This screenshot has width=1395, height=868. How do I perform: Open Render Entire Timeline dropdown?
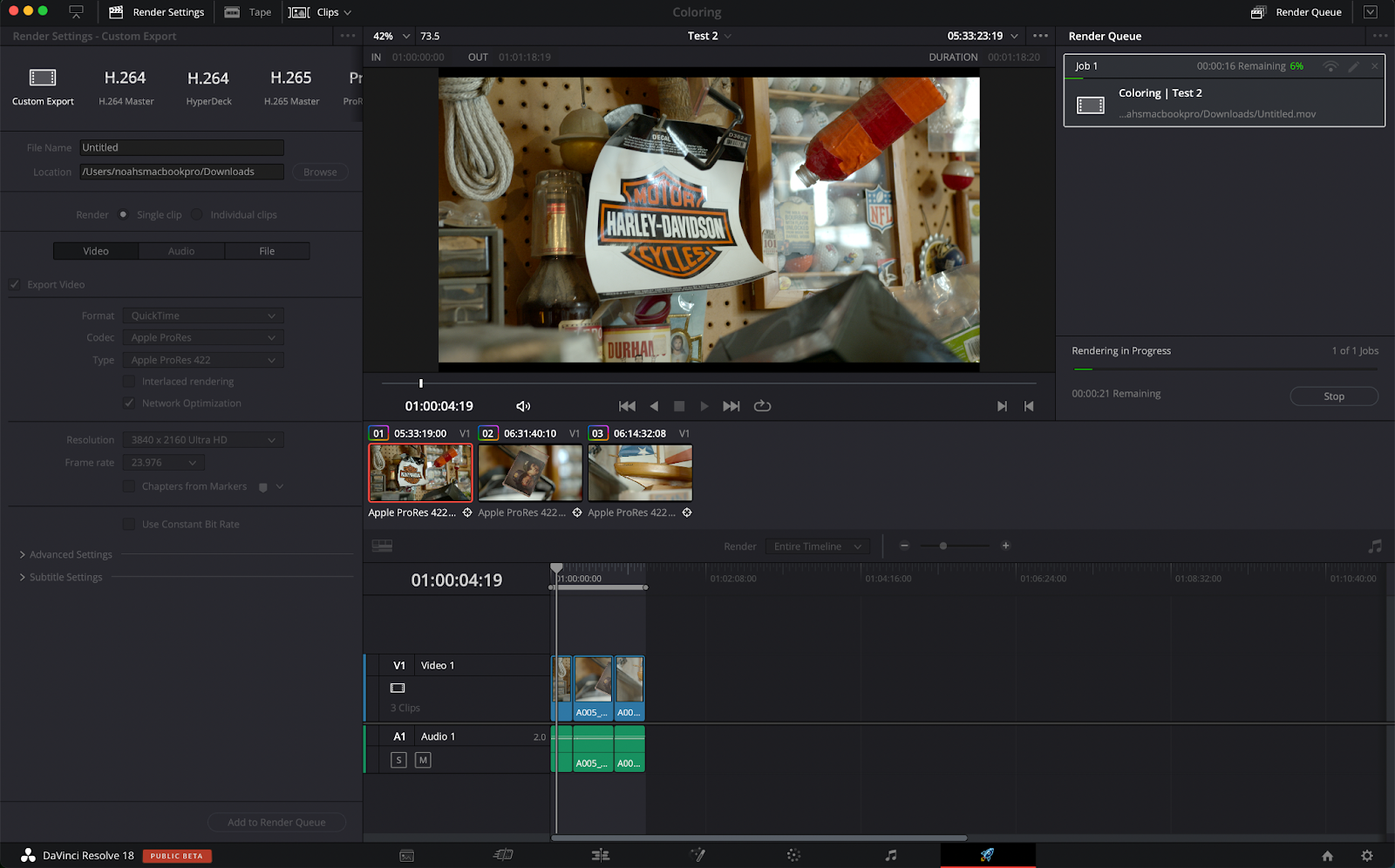(x=818, y=546)
